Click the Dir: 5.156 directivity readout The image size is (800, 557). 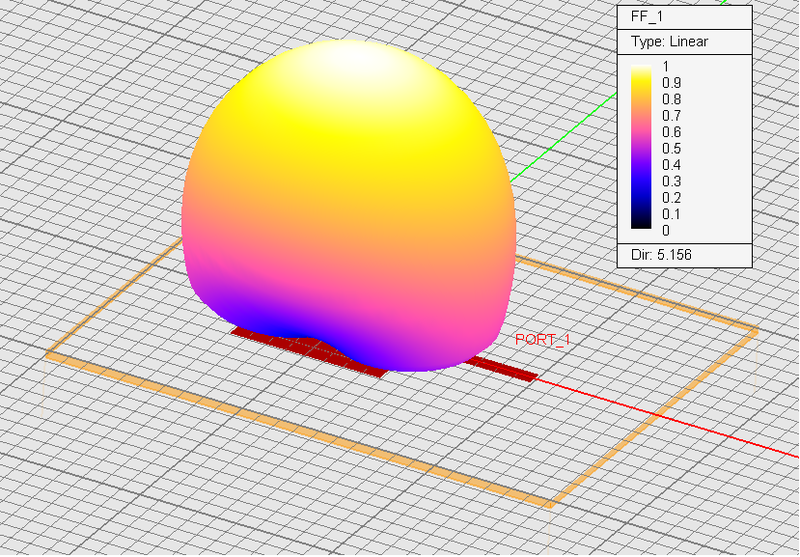pos(661,255)
